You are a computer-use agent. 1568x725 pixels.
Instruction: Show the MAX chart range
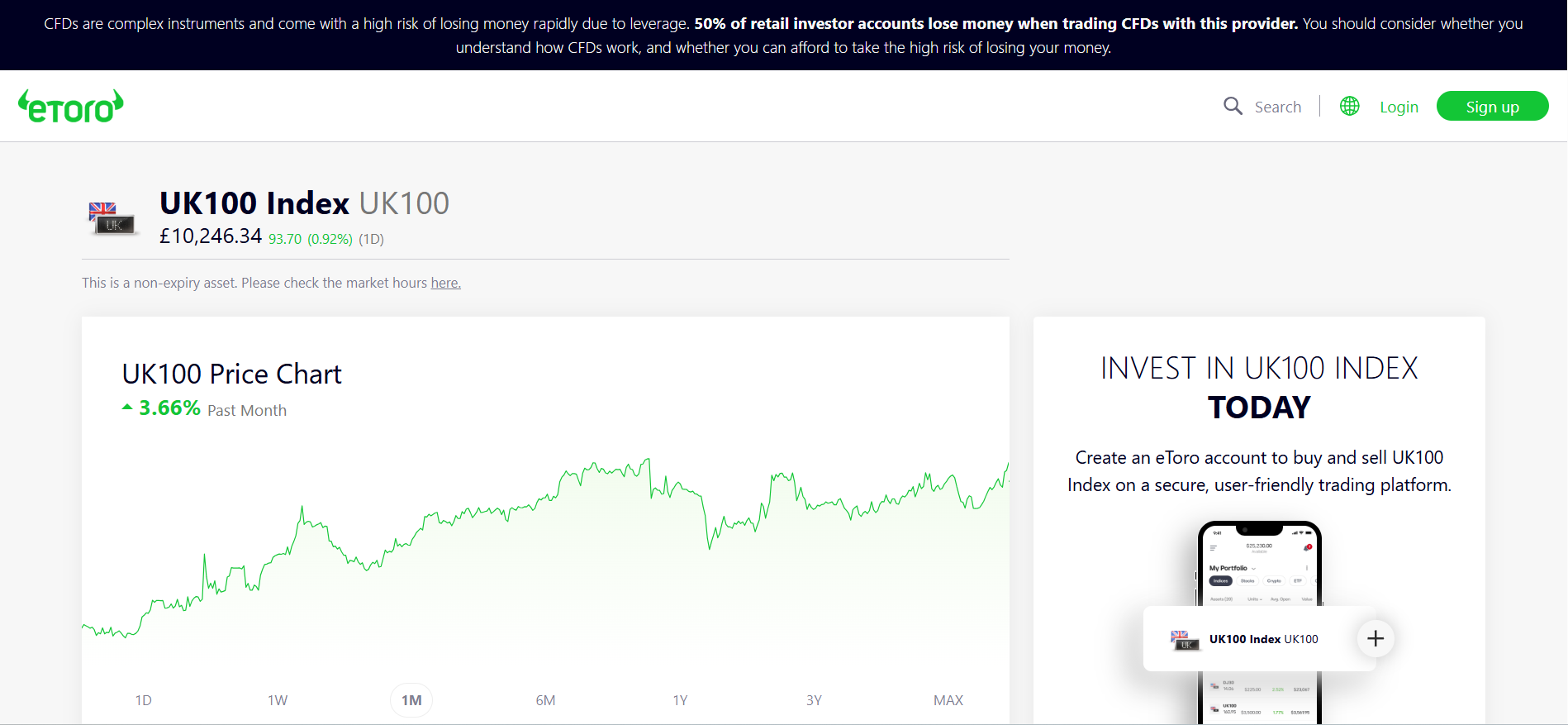(948, 700)
